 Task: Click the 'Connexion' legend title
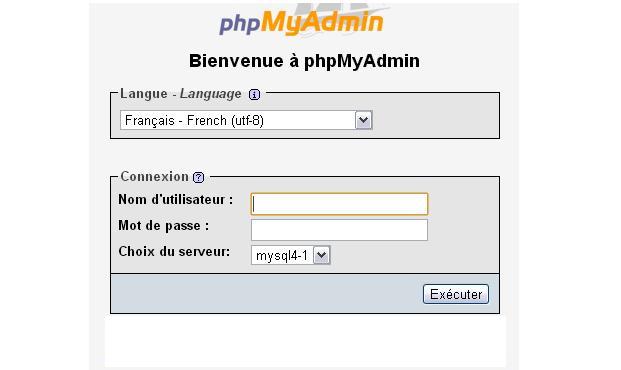click(154, 176)
